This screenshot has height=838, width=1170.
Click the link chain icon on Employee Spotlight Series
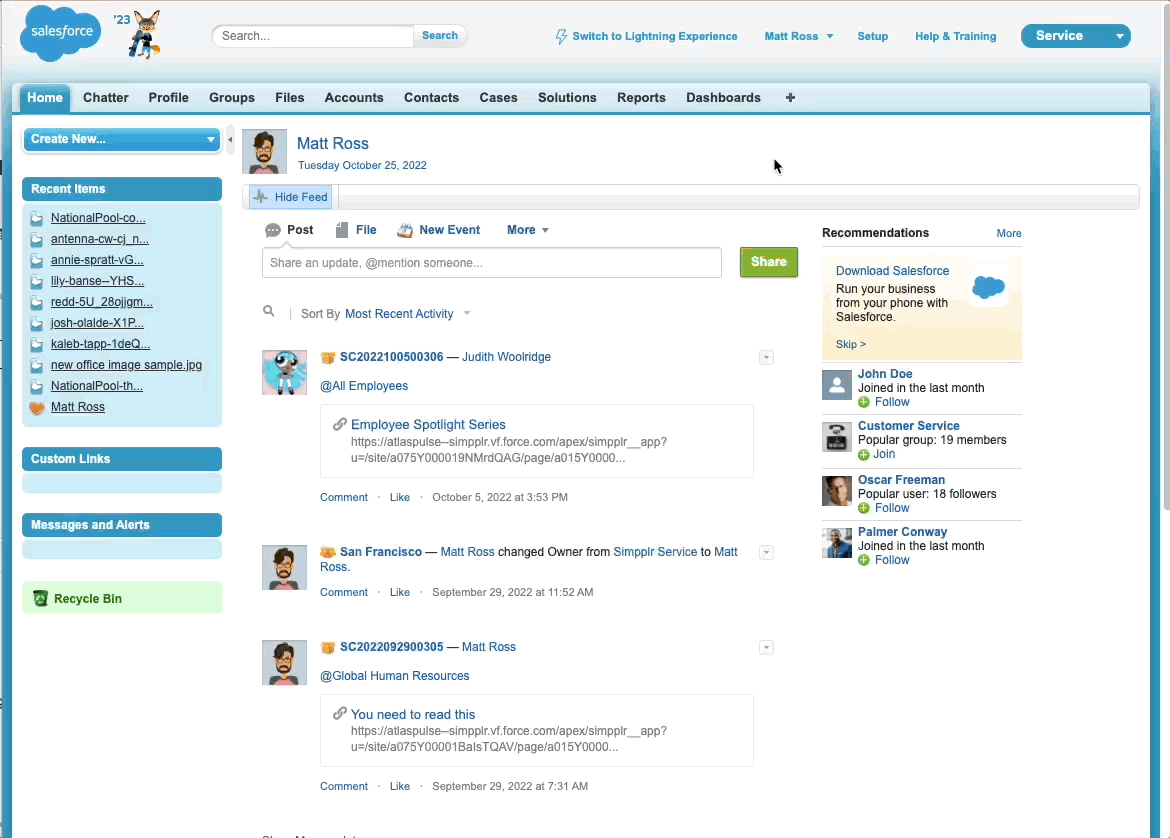(x=340, y=424)
